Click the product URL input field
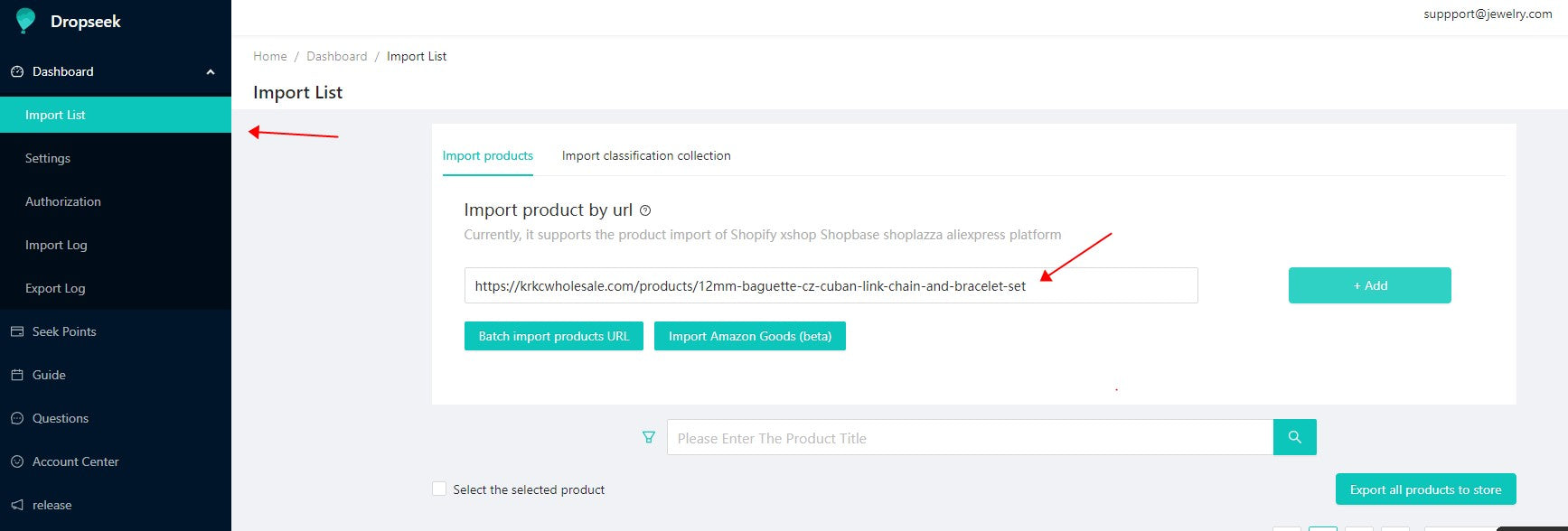 pos(830,285)
